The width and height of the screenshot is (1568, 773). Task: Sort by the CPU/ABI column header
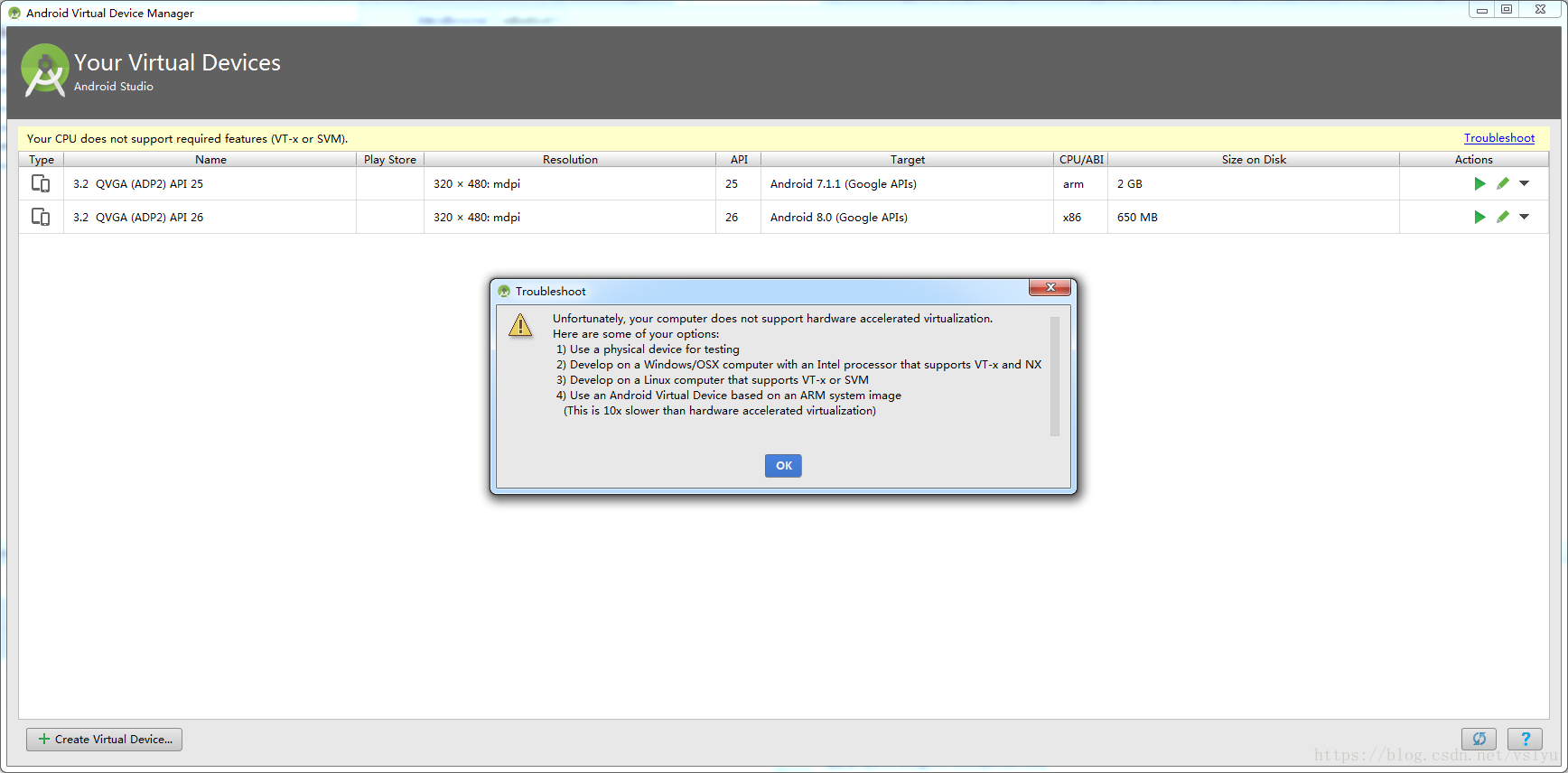point(1081,160)
